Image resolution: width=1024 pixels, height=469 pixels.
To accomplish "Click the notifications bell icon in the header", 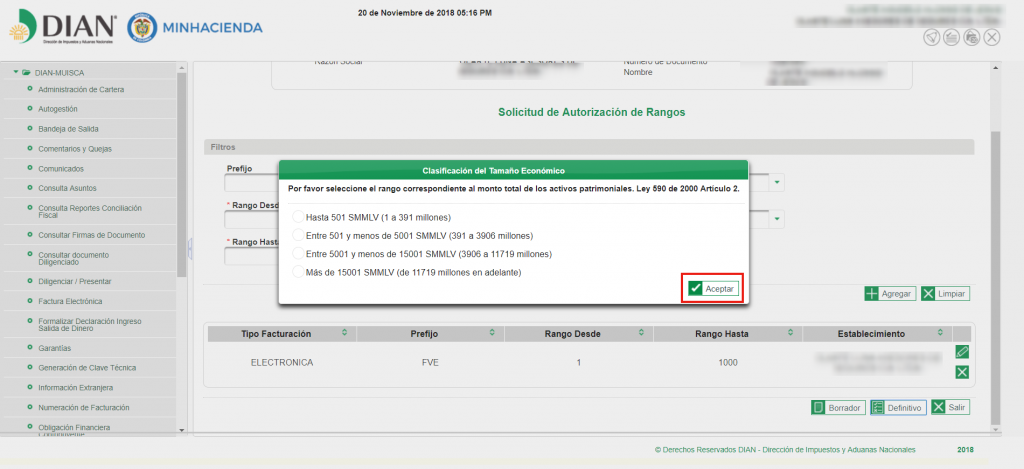I will (931, 37).
